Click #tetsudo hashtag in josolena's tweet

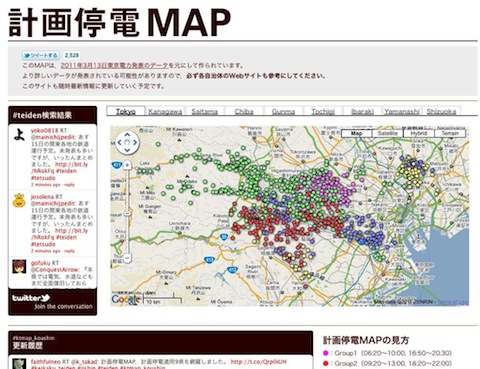click(x=43, y=244)
